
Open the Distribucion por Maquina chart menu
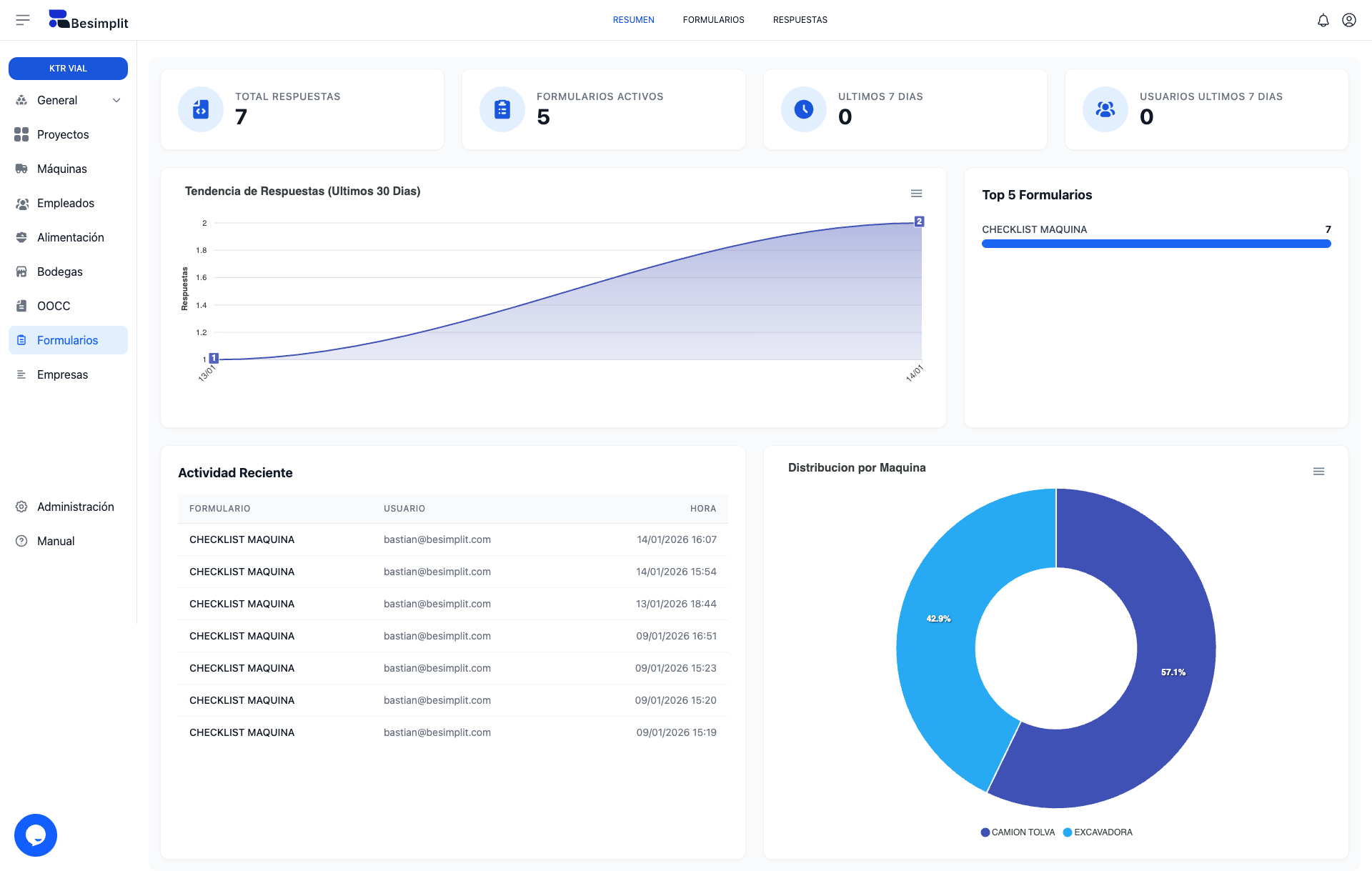tap(1318, 472)
